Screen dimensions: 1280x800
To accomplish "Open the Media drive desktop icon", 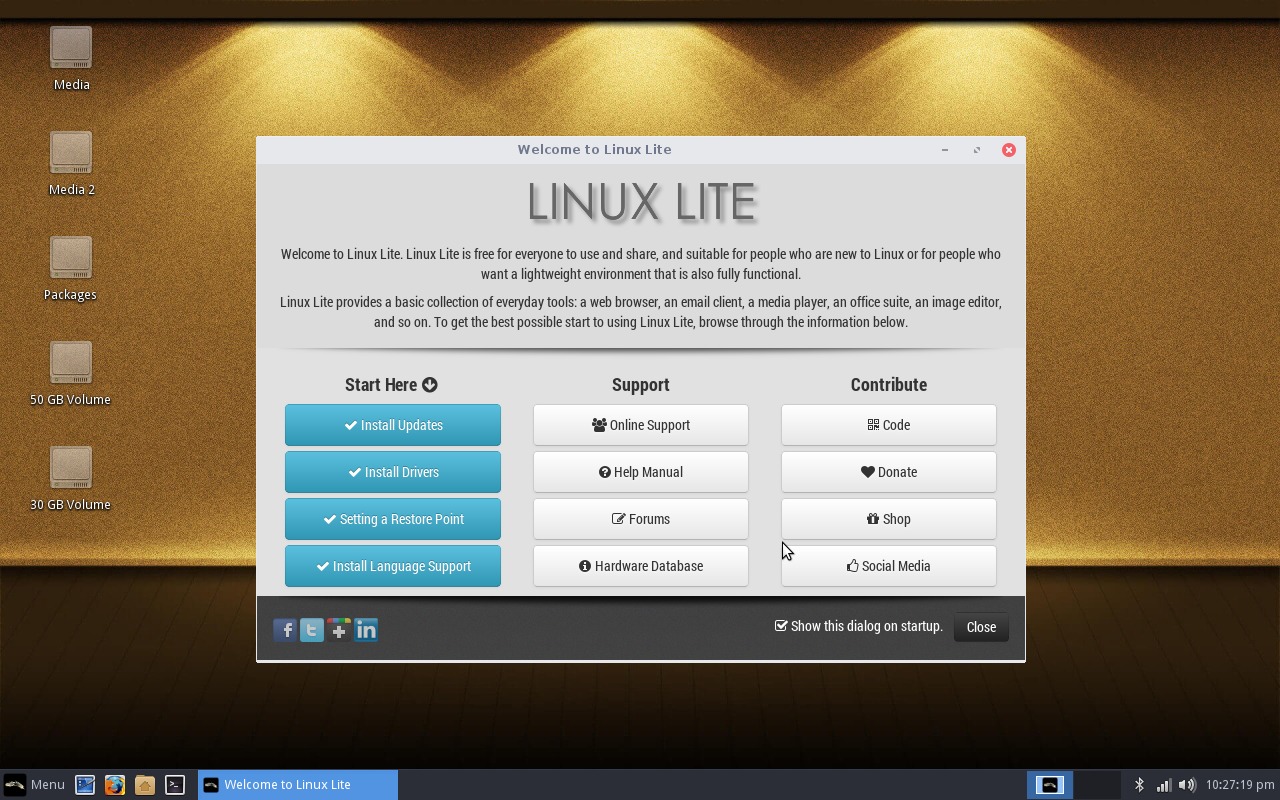I will 71,59.
